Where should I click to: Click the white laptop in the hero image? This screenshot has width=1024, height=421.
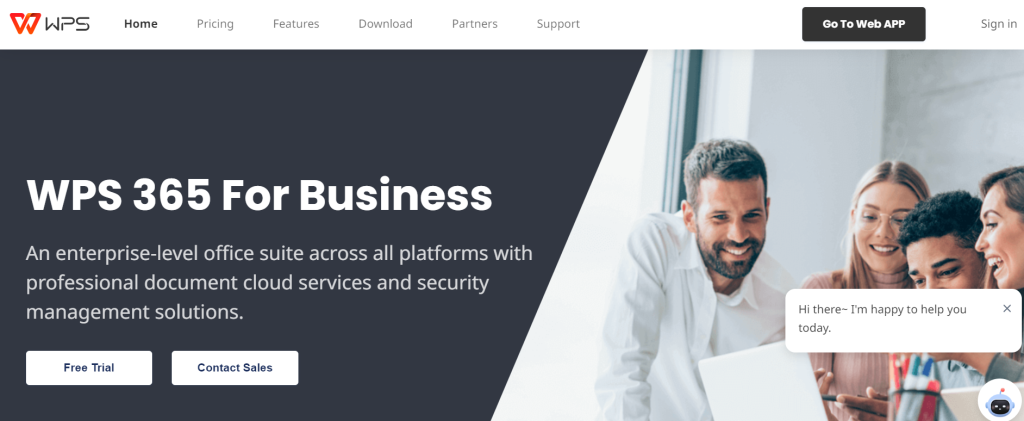(x=761, y=384)
